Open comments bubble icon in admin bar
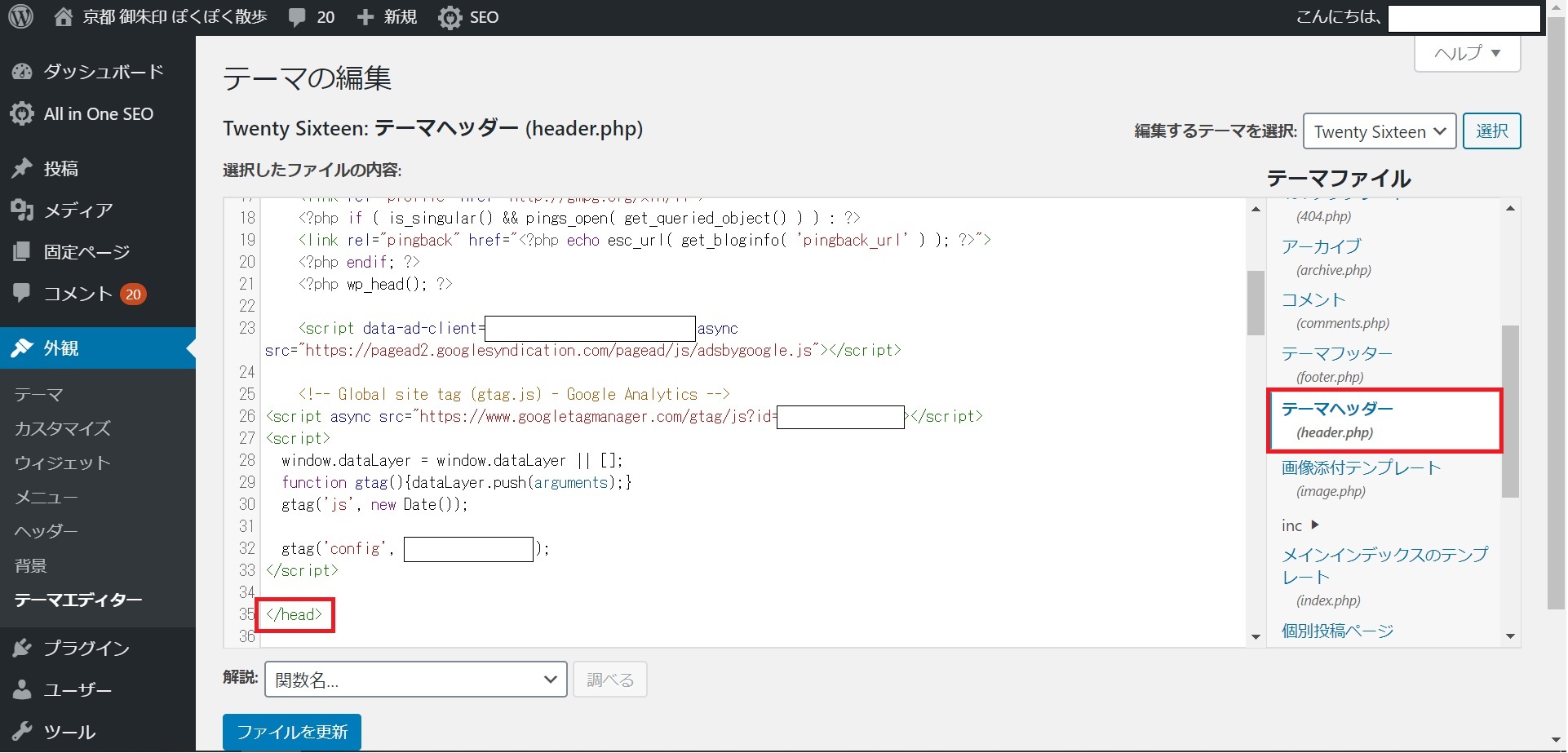 [x=297, y=17]
